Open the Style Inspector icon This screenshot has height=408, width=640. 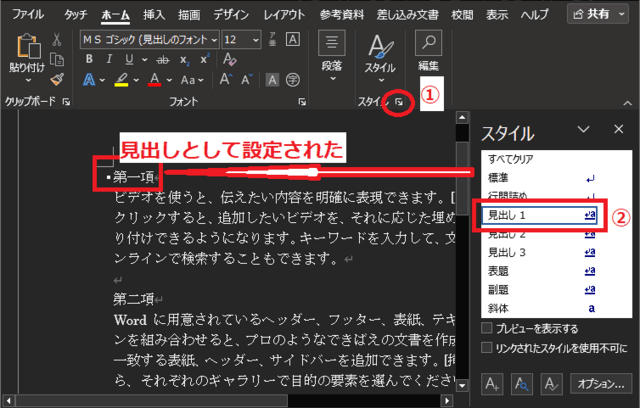tap(520, 383)
